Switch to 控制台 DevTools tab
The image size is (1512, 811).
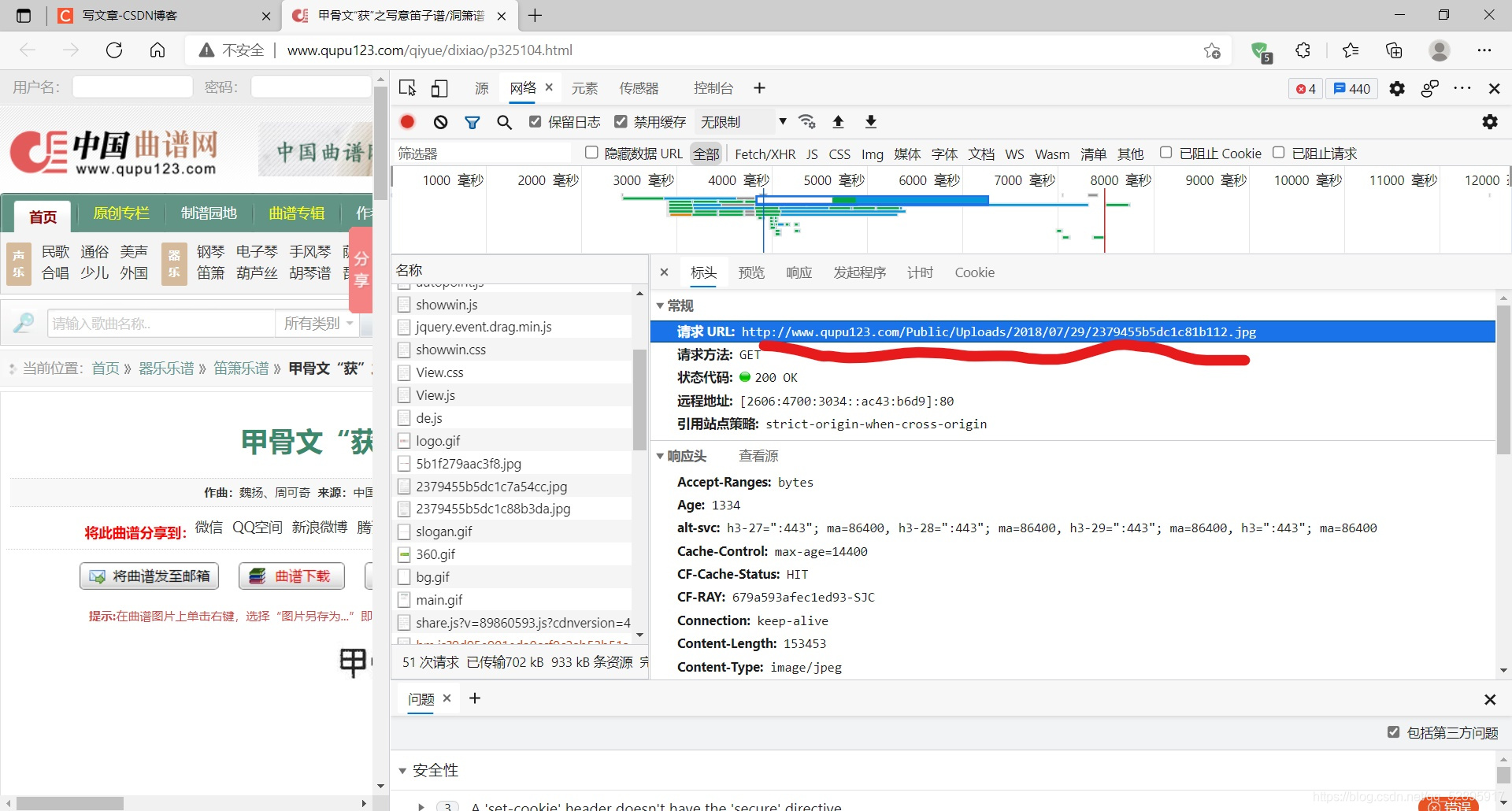coord(713,88)
